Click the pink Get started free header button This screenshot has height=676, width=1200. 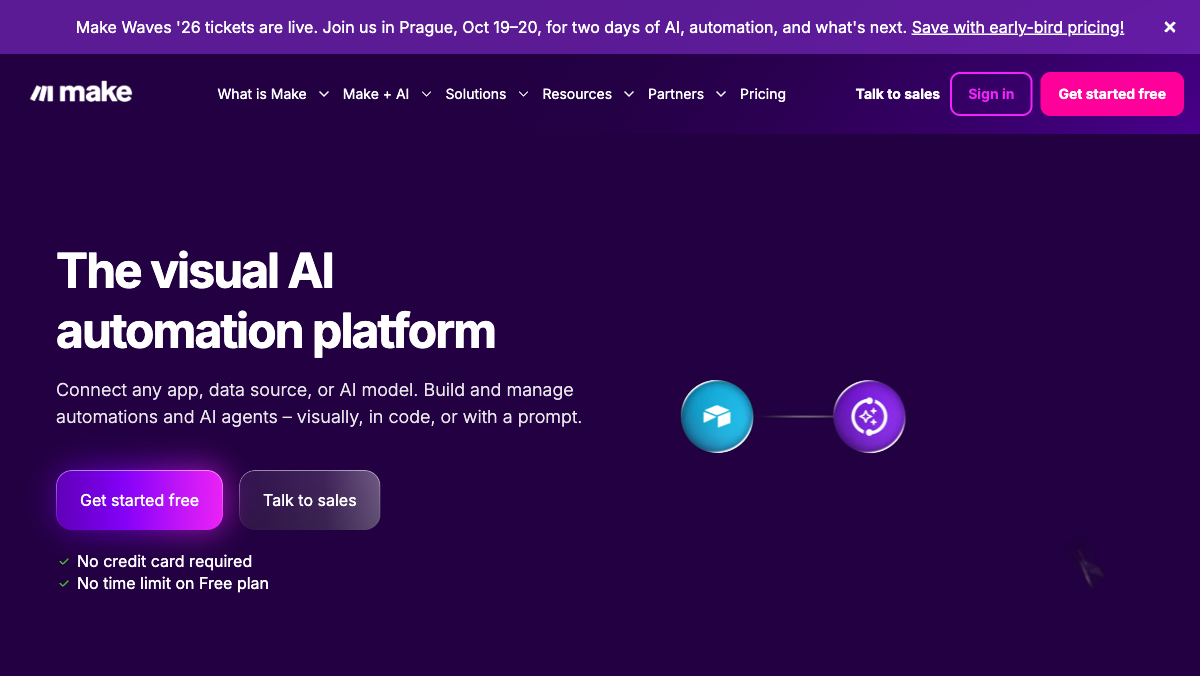(x=1112, y=94)
